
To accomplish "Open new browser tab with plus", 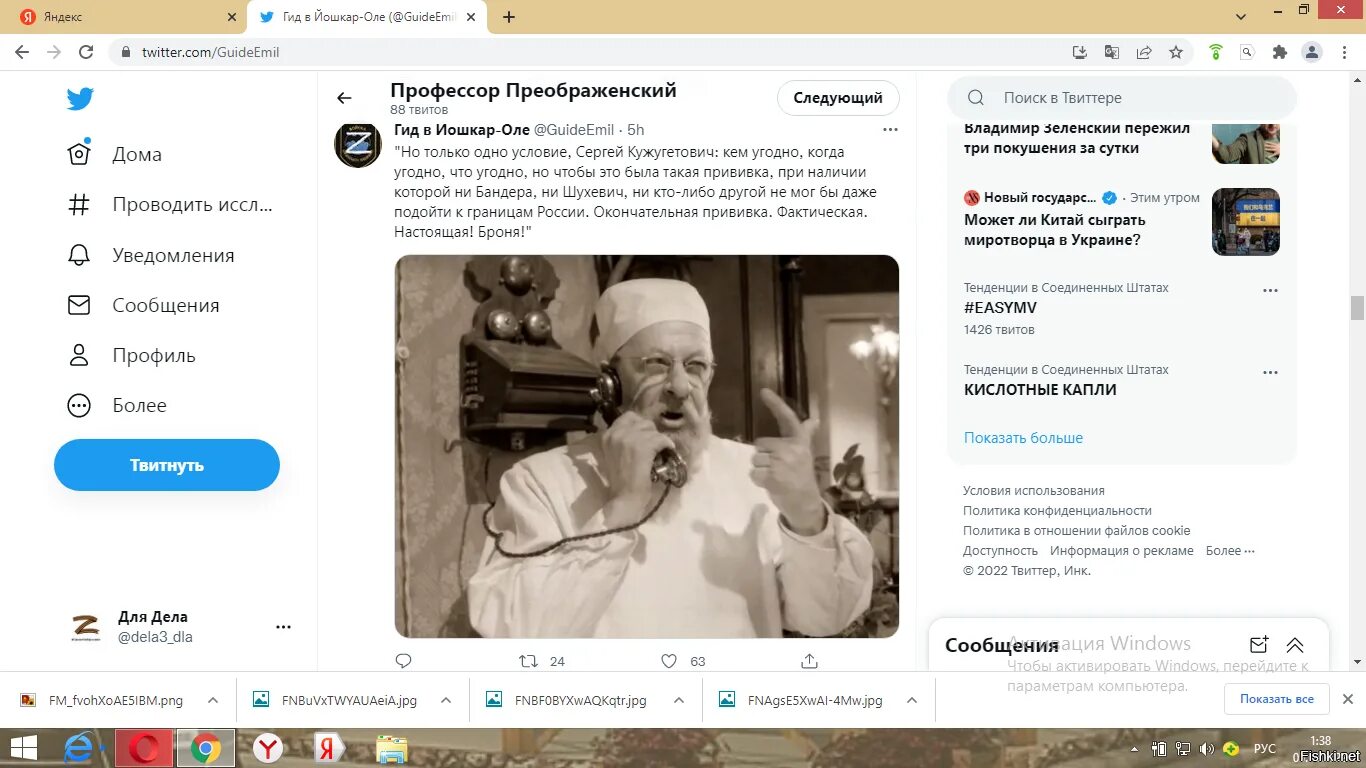I will click(x=509, y=17).
